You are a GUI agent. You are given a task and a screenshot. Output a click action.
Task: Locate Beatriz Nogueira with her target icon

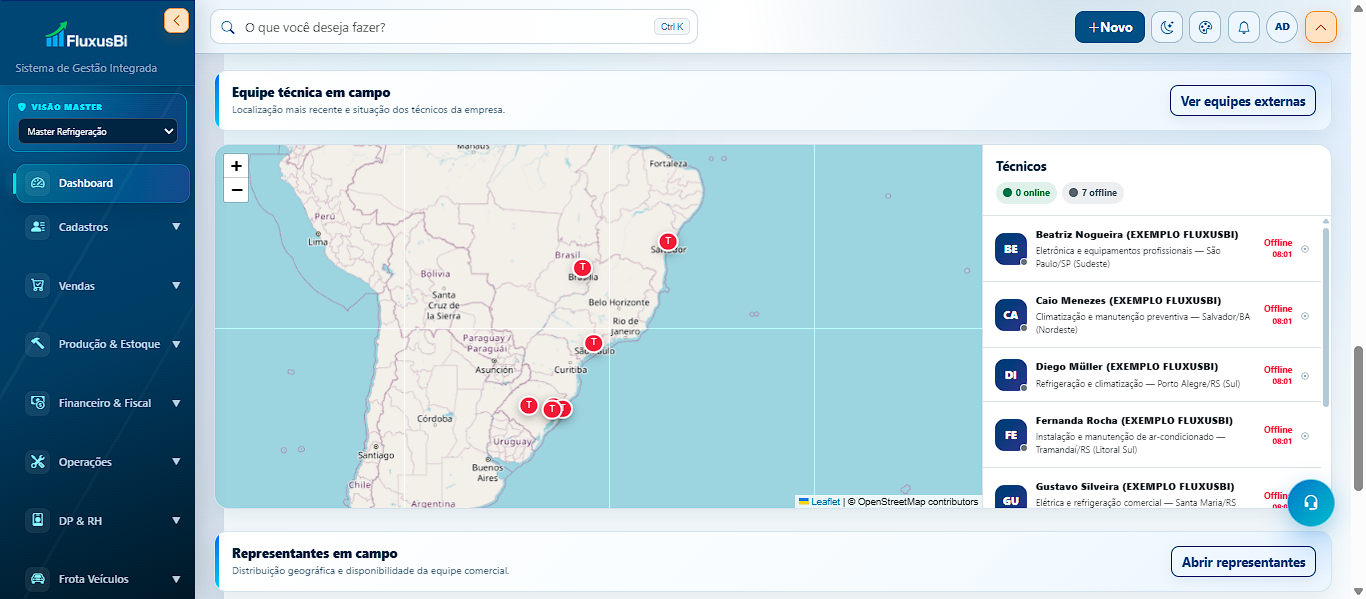coord(1305,249)
